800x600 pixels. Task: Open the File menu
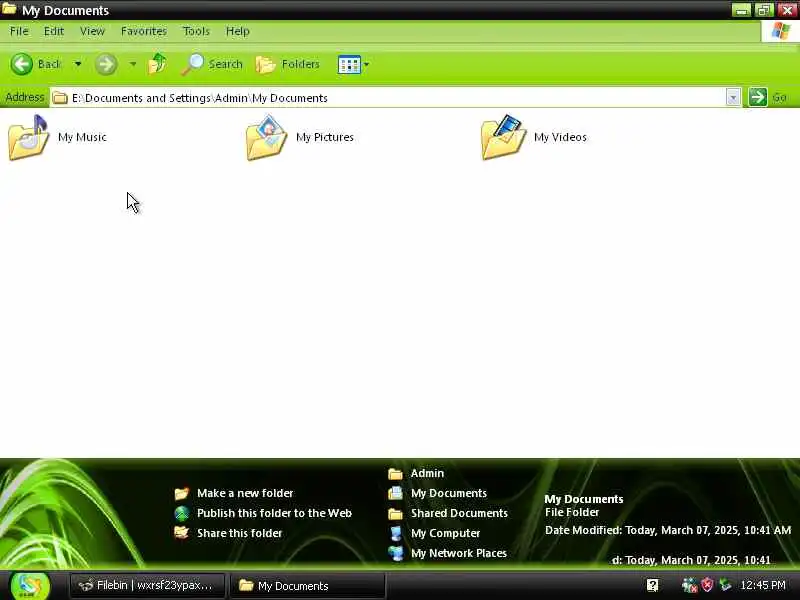coord(19,31)
